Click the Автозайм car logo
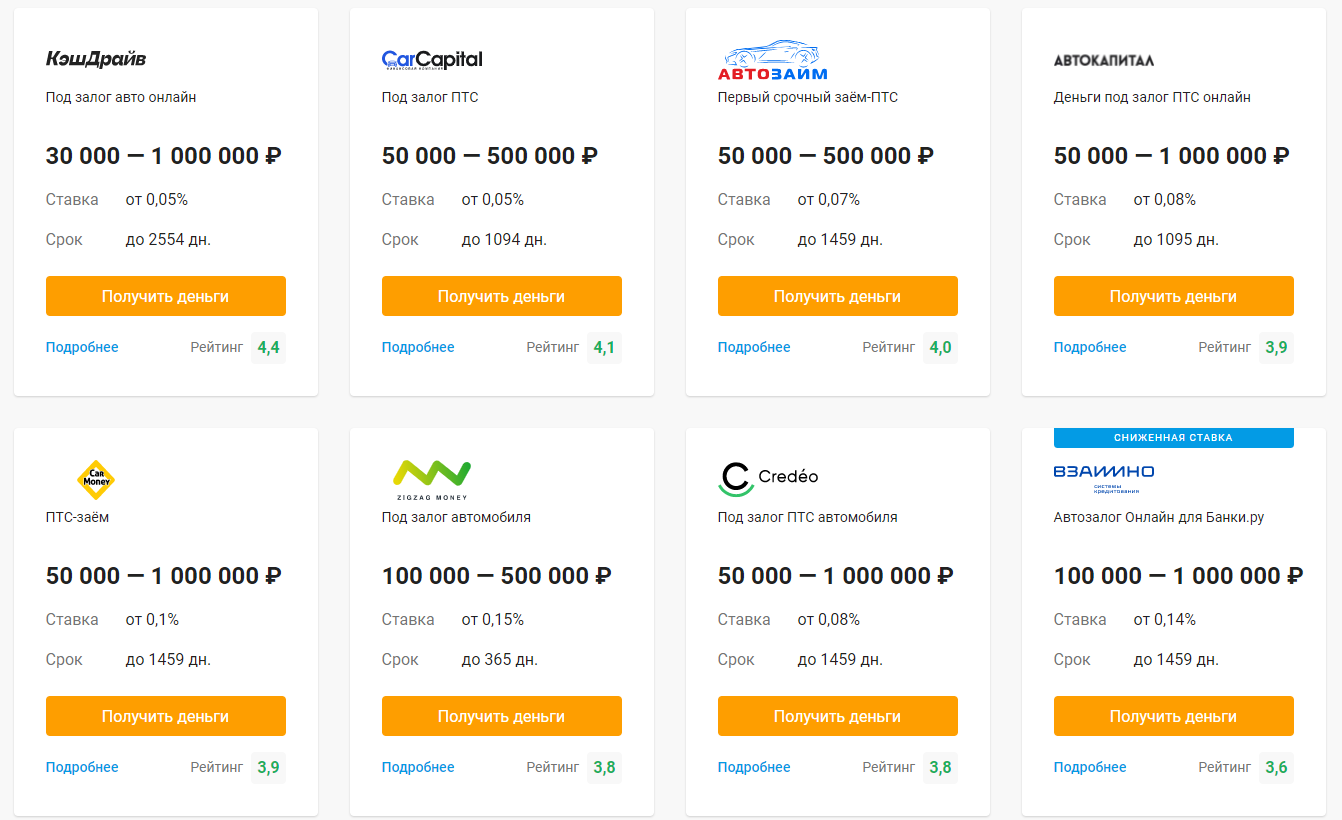Viewport: 1342px width, 820px height. pos(772,60)
